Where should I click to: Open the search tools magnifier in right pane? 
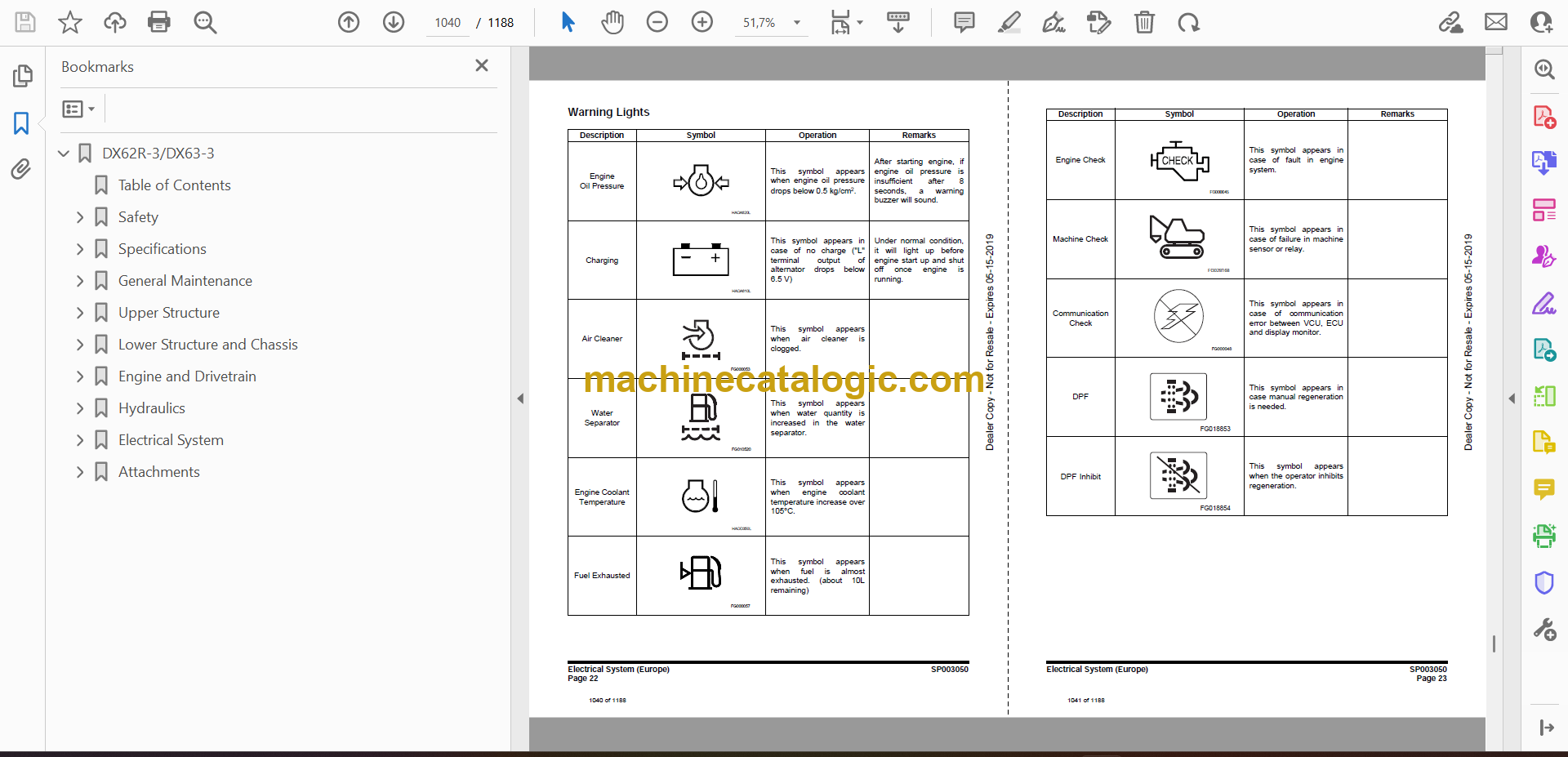click(x=1544, y=69)
